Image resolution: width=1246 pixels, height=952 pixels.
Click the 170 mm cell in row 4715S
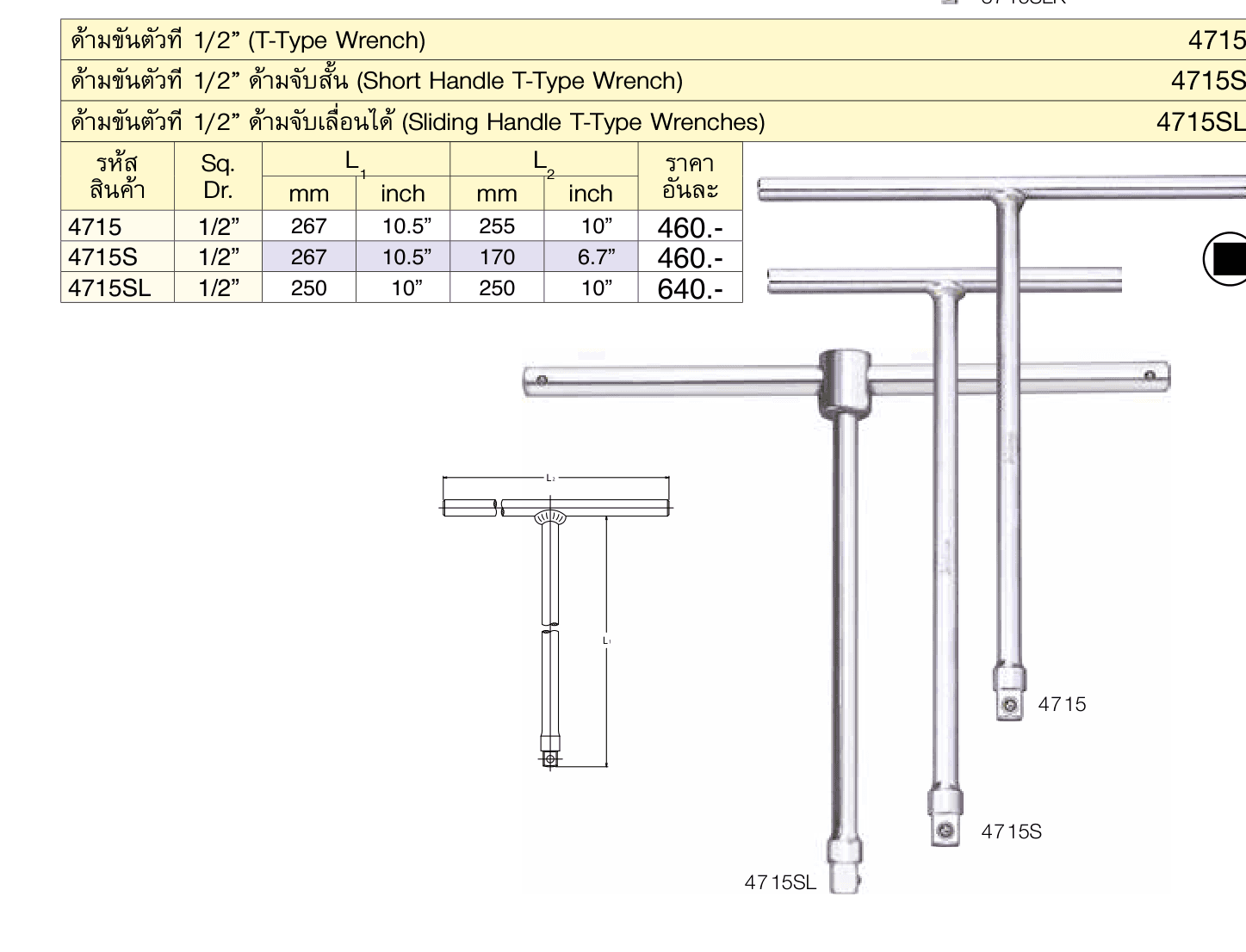click(x=497, y=257)
